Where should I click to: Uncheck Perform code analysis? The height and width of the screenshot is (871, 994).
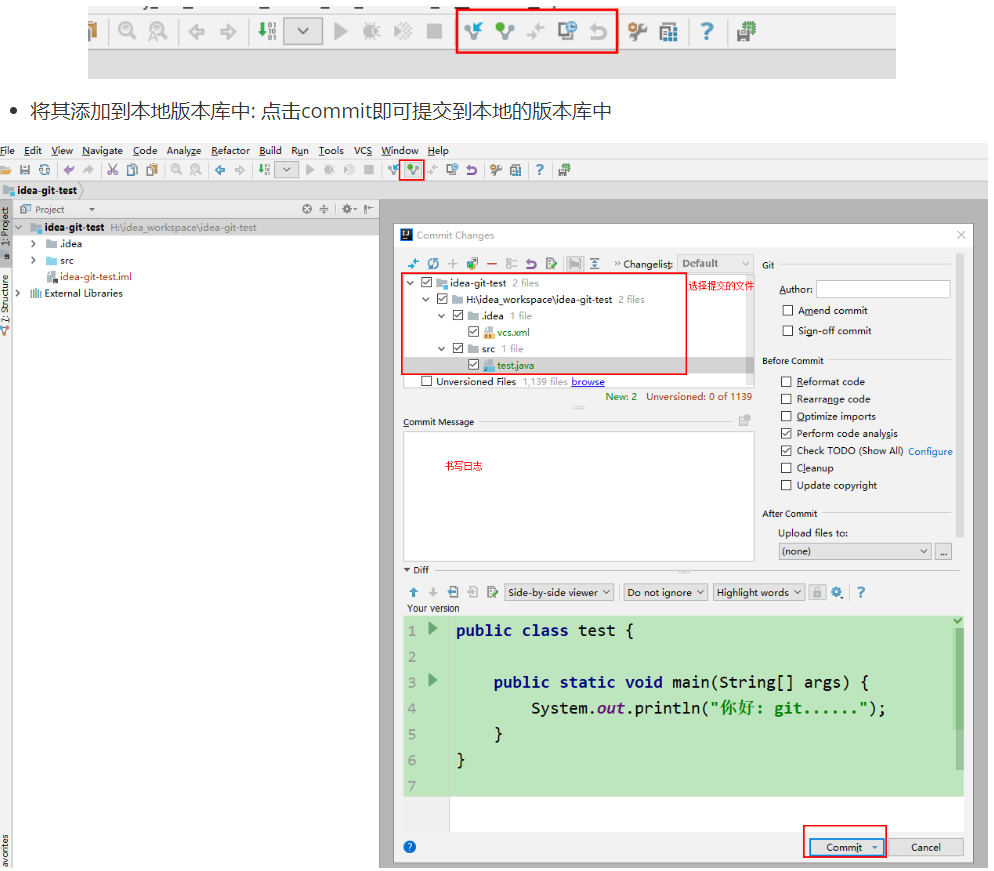click(x=786, y=434)
